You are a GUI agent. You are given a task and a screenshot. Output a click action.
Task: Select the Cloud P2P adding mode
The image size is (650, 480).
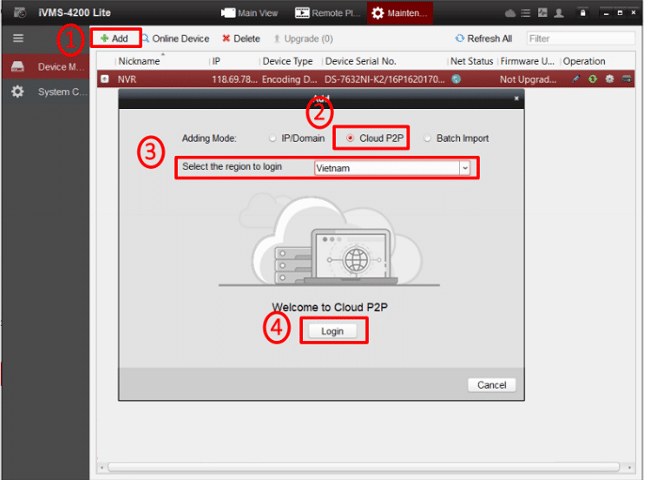350,138
